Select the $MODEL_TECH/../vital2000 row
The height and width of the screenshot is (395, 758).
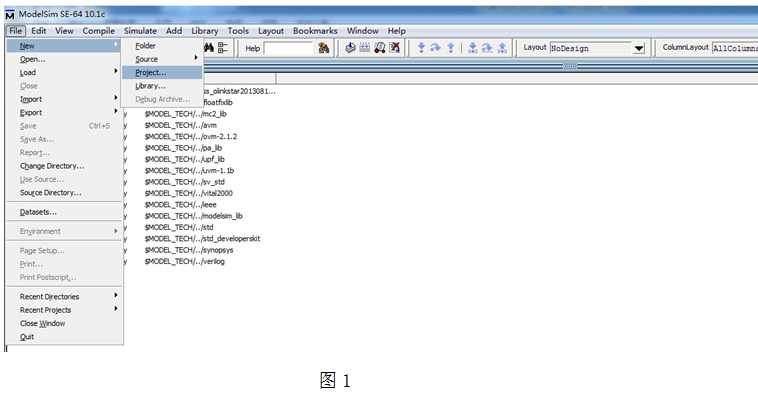[189, 193]
